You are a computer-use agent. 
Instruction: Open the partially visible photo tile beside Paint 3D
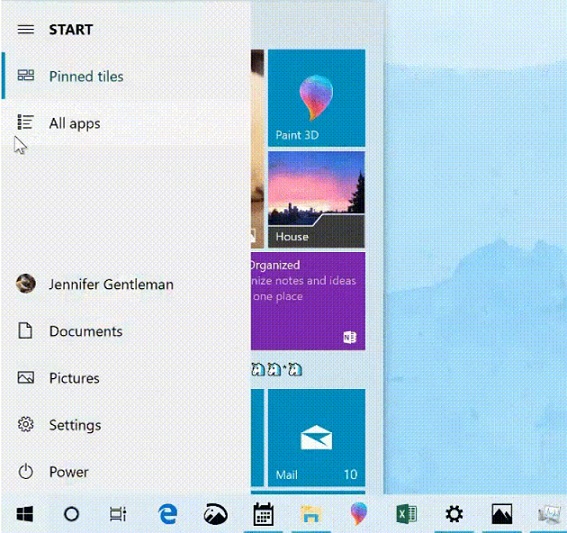coord(257,149)
